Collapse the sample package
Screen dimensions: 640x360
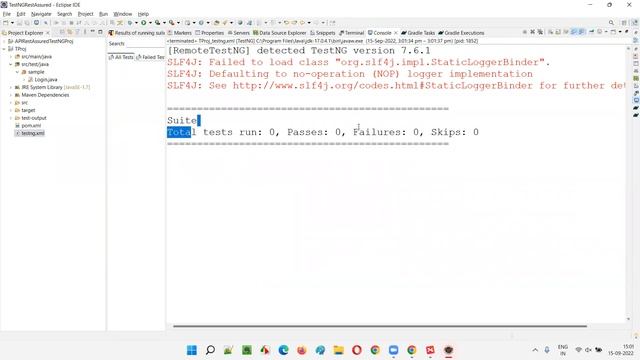pos(18,72)
